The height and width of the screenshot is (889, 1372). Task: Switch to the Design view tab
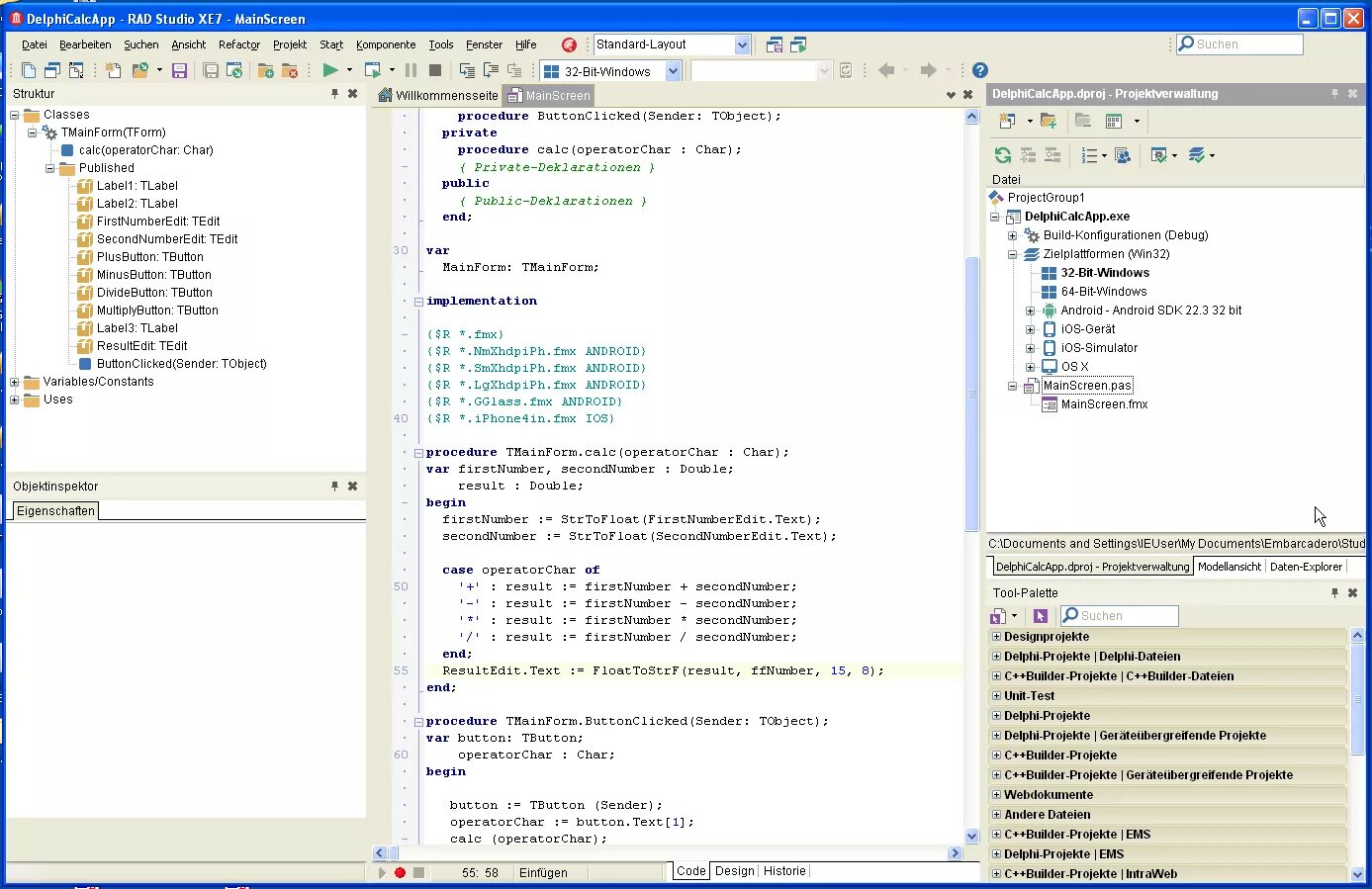pyautogui.click(x=735, y=871)
